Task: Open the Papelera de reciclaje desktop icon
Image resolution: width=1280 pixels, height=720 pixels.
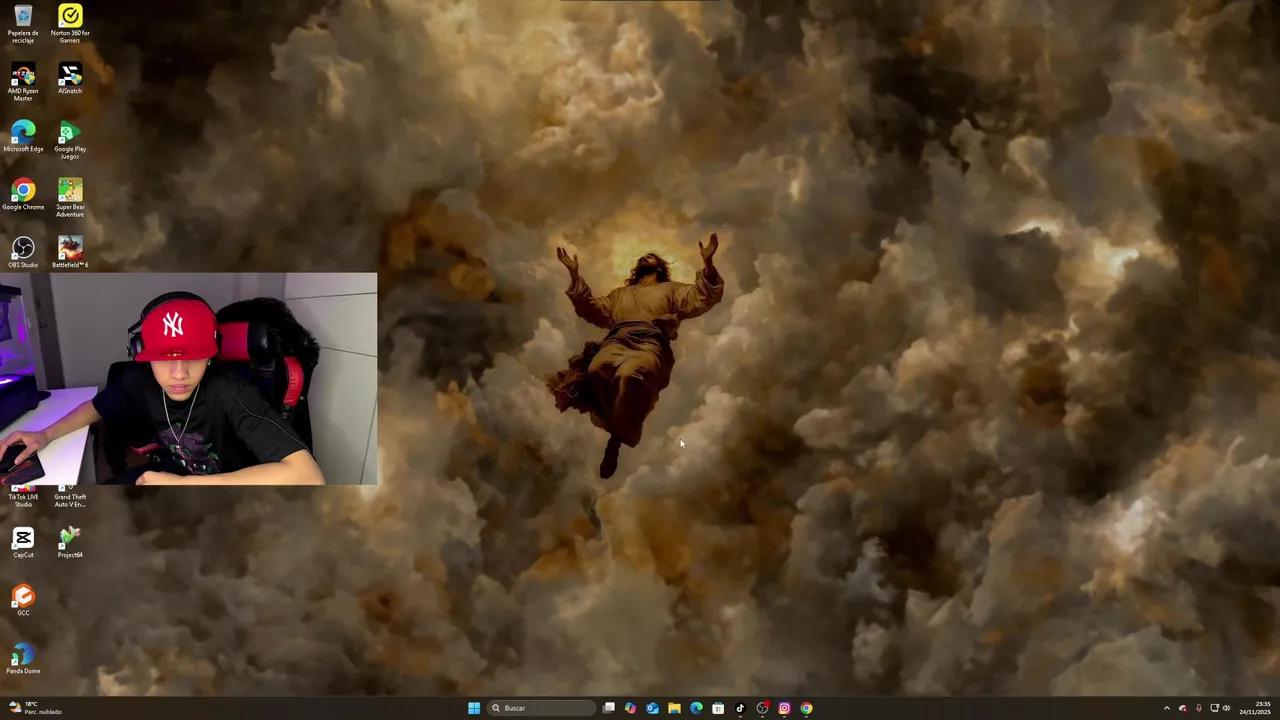Action: coord(23,24)
